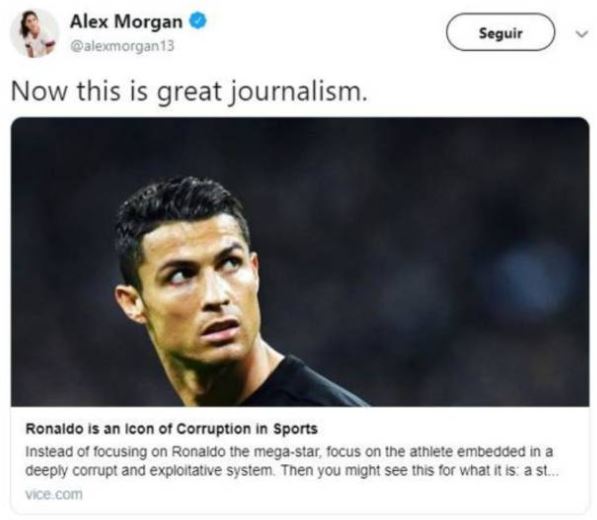Click the word "journalism" in the tweet
597x520 pixels.
click(298, 93)
